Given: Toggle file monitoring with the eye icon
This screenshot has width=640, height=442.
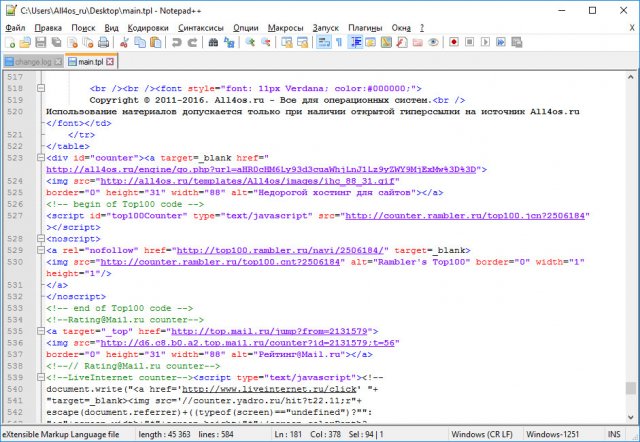Looking at the screenshot, I should pyautogui.click(x=433, y=42).
